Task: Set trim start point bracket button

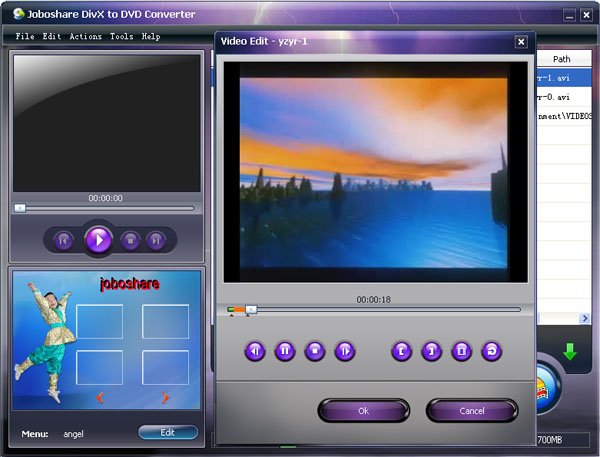Action: (401, 351)
